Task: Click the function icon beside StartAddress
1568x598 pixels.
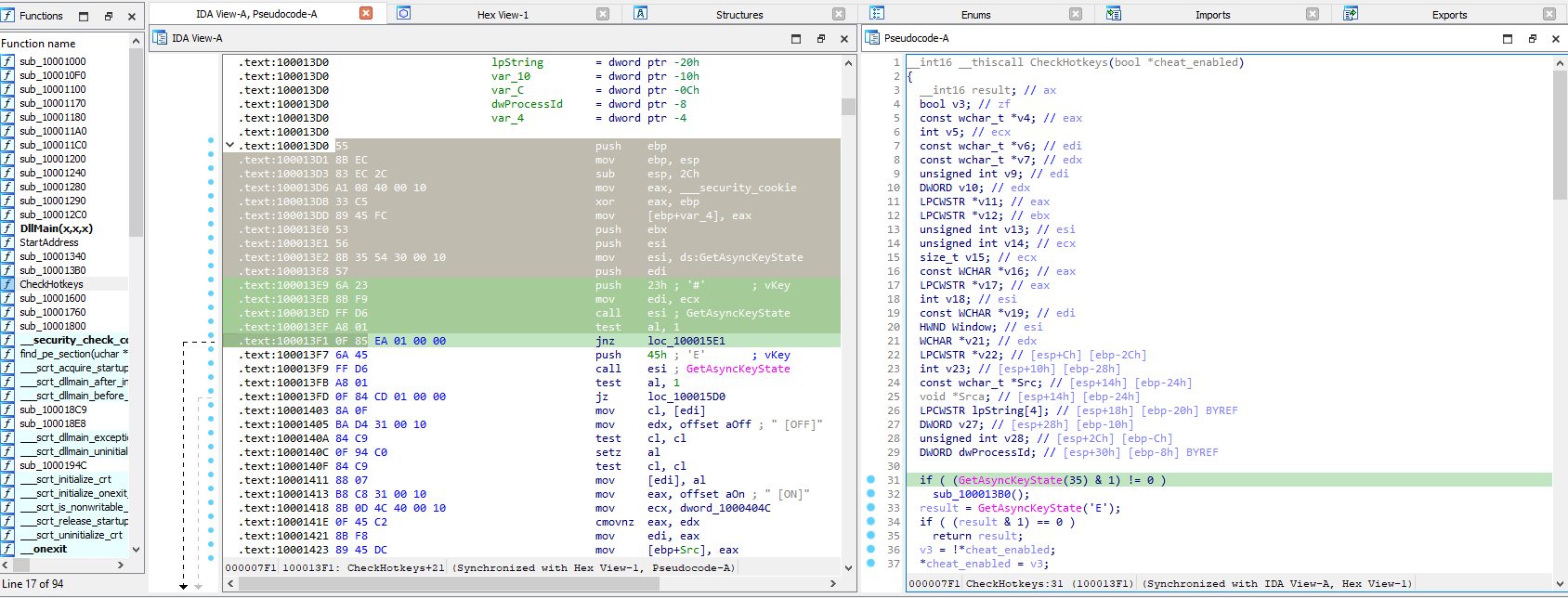Action: tap(8, 242)
